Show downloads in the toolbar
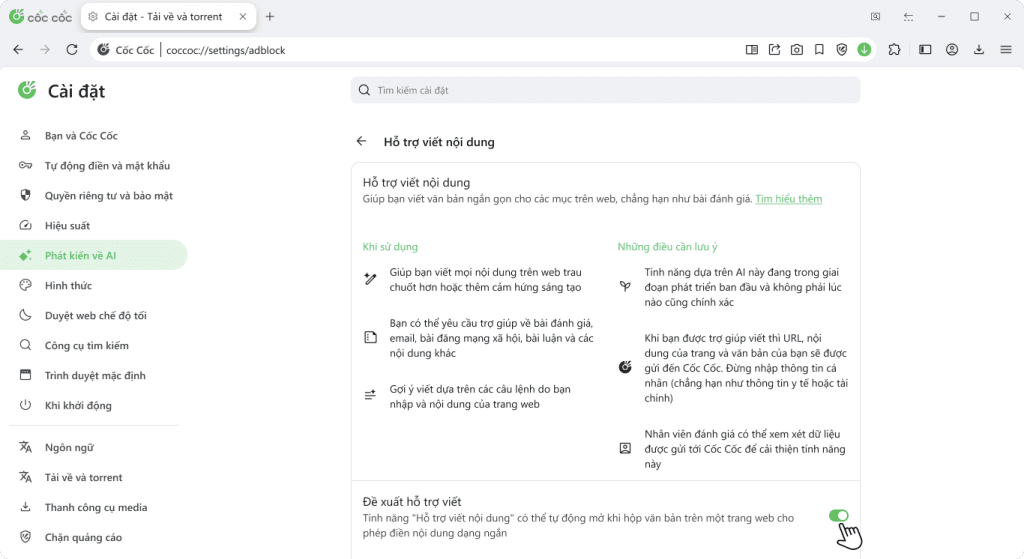Viewport: 1024px width, 559px height. (979, 50)
